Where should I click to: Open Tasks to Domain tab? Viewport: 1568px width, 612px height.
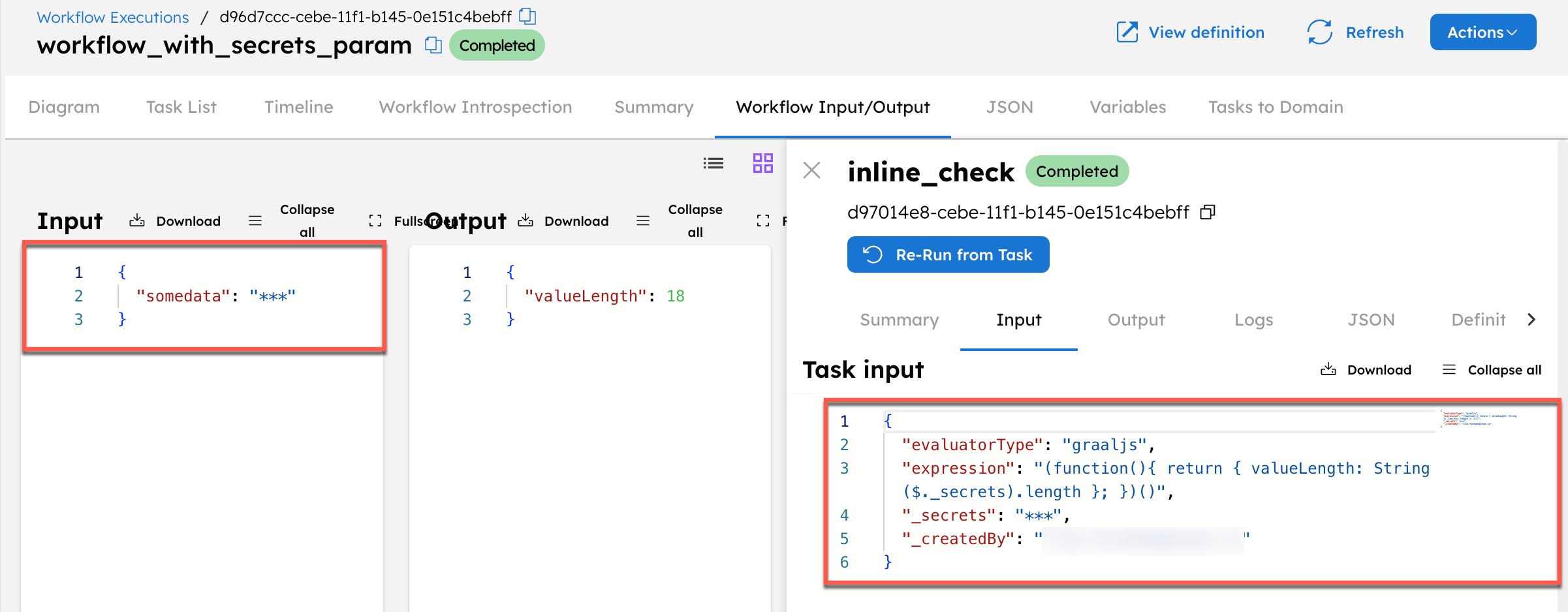pos(1276,107)
